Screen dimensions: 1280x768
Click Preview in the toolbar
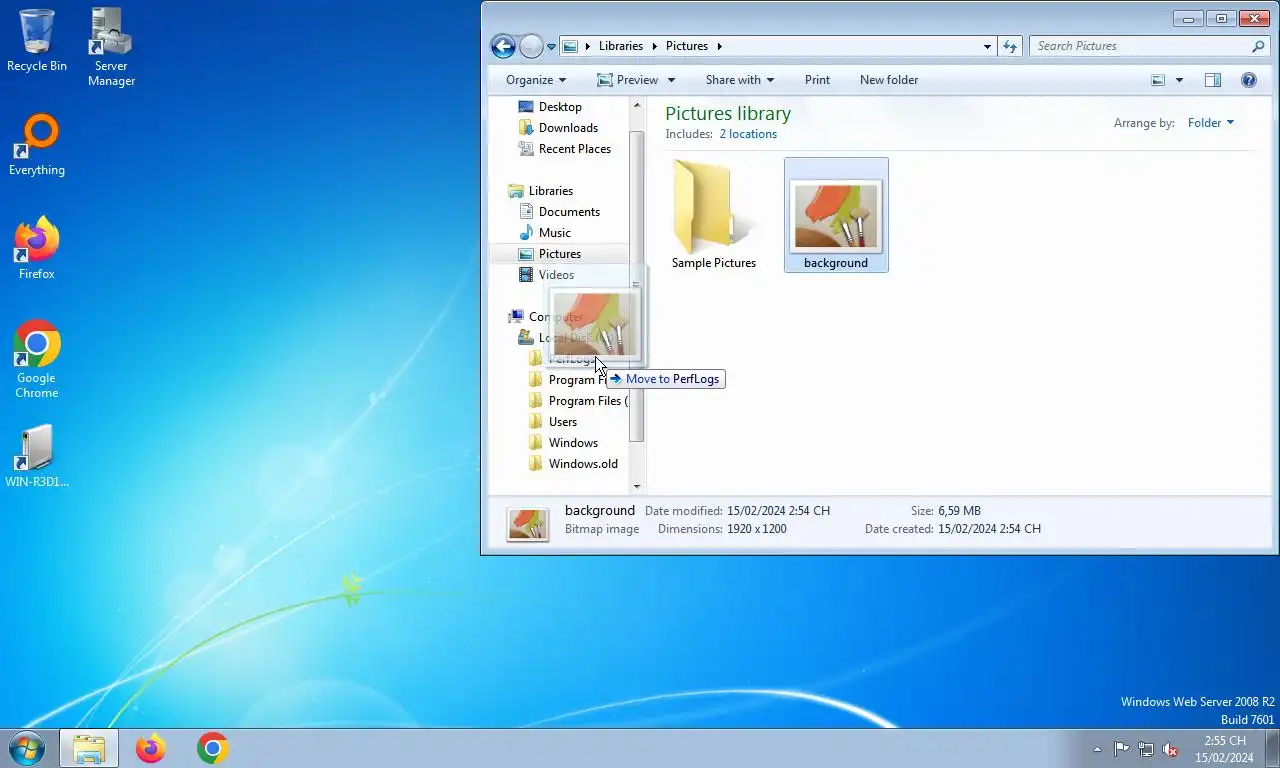627,80
